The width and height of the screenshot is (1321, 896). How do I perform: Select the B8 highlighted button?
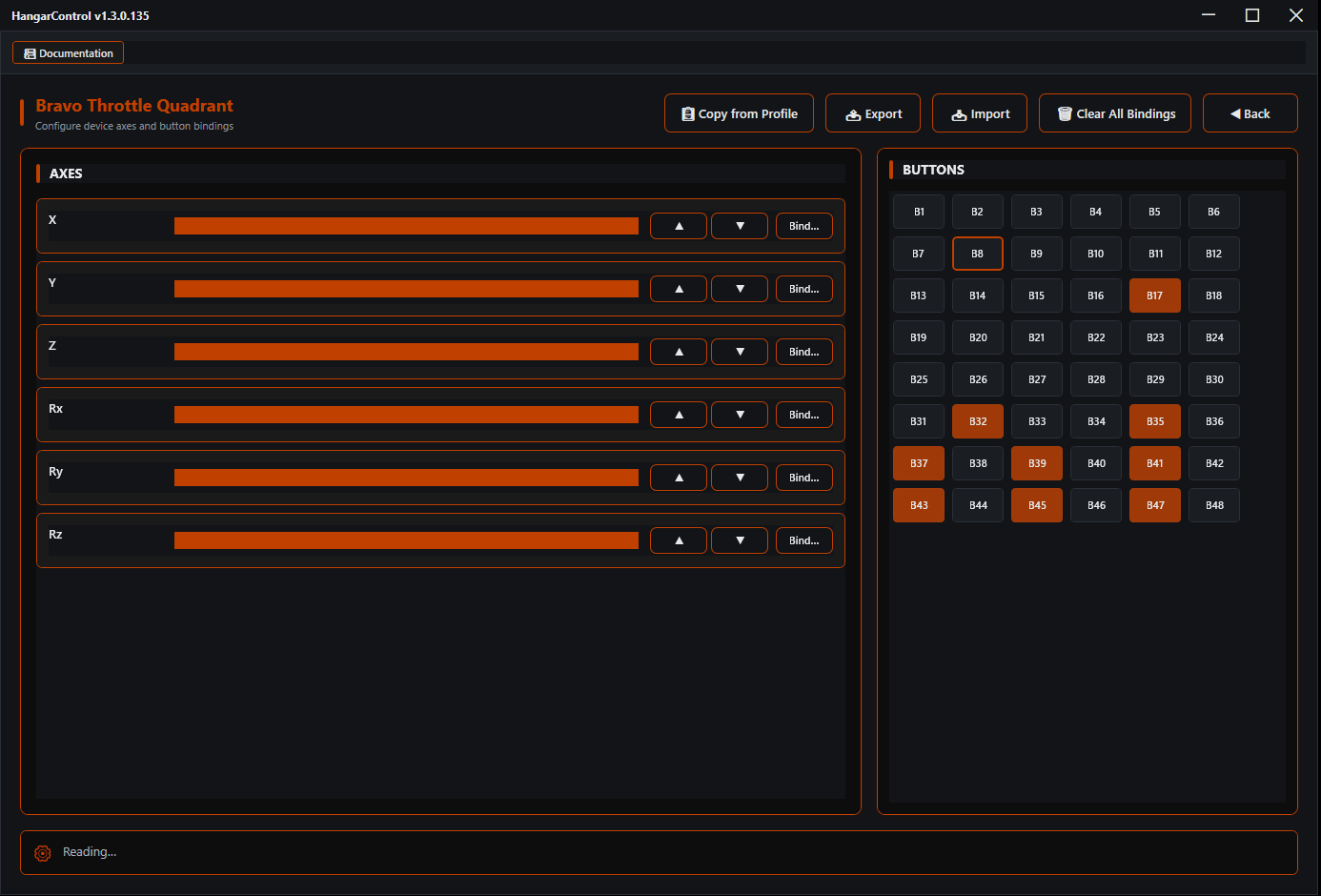click(x=977, y=254)
